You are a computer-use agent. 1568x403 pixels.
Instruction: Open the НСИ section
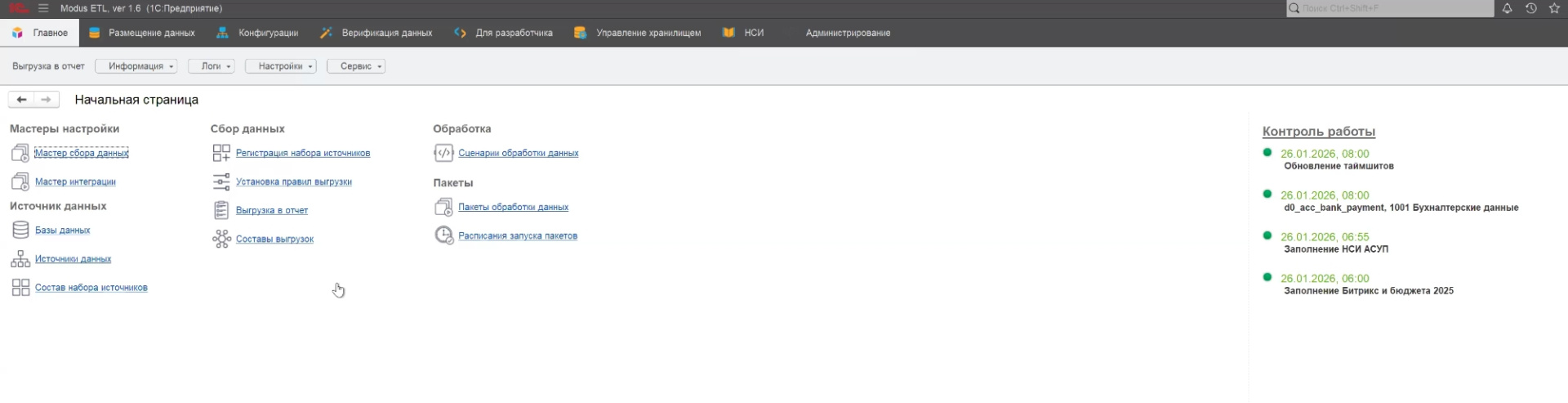(x=744, y=33)
